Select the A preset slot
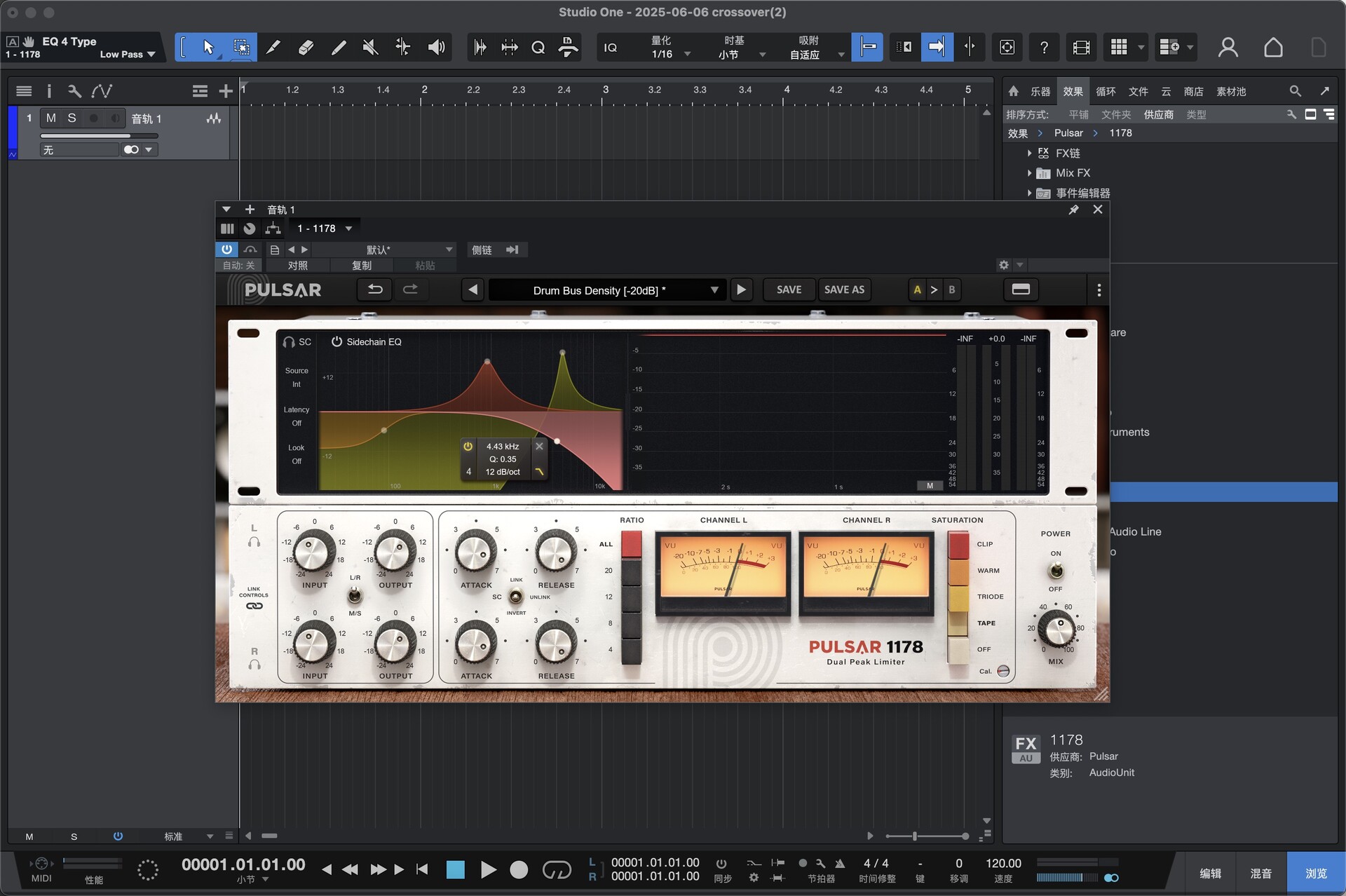The image size is (1346, 896). 917,290
